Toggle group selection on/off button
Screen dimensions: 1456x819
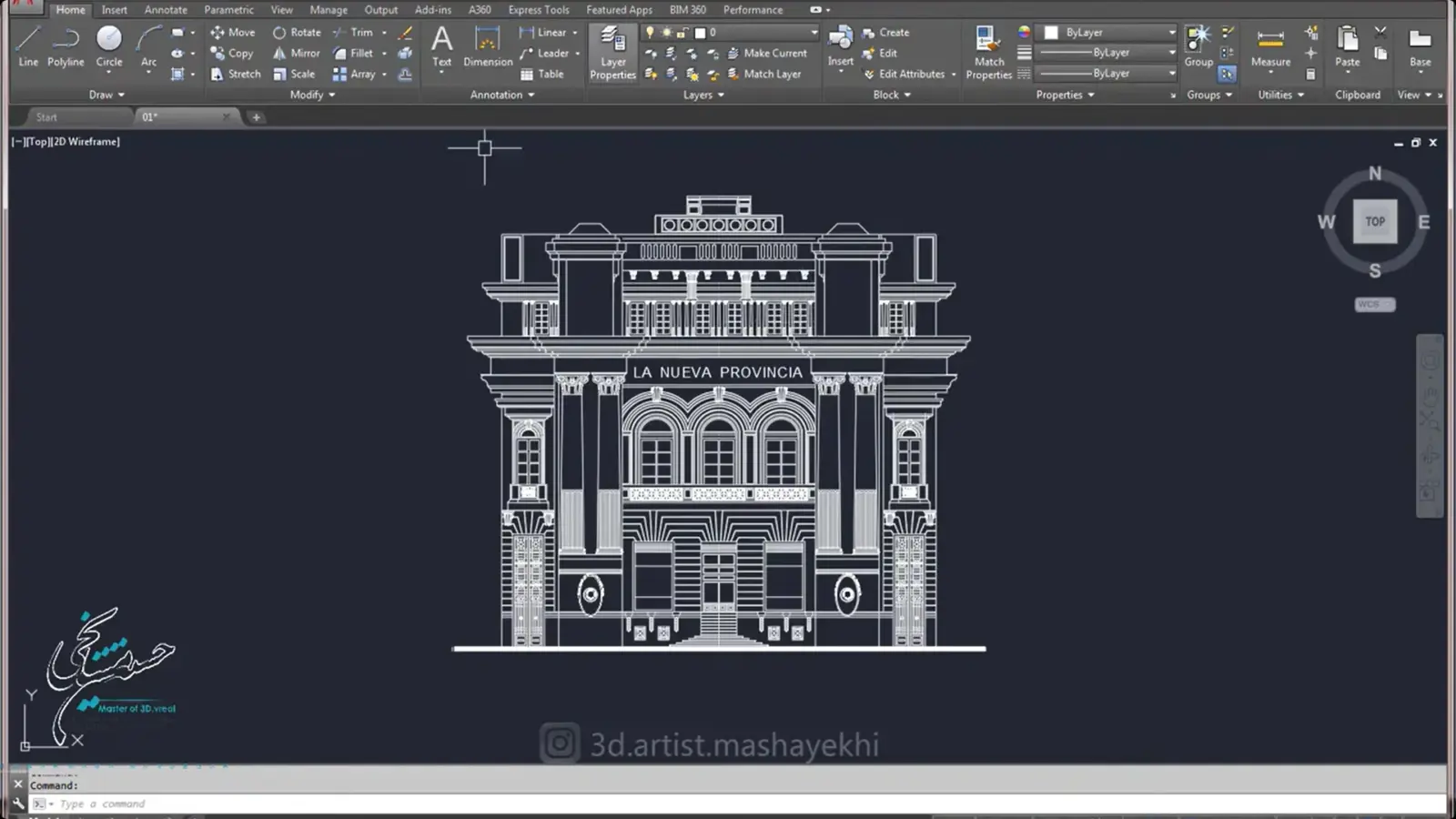pyautogui.click(x=1228, y=74)
